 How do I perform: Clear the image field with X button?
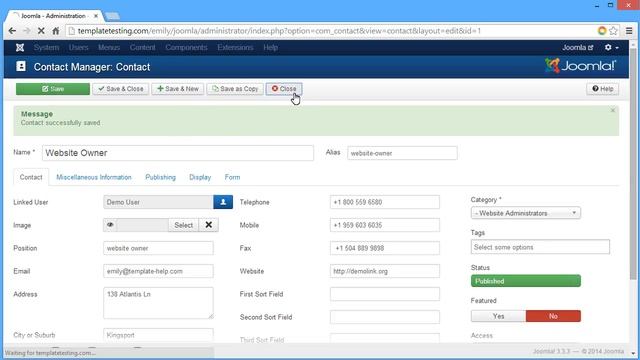click(209, 225)
